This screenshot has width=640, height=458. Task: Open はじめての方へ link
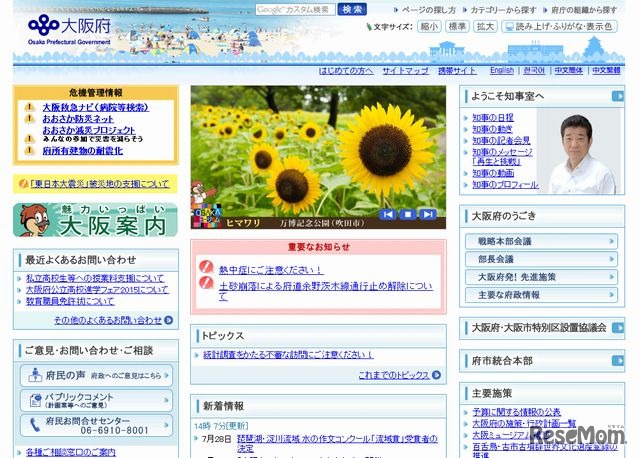pyautogui.click(x=346, y=71)
